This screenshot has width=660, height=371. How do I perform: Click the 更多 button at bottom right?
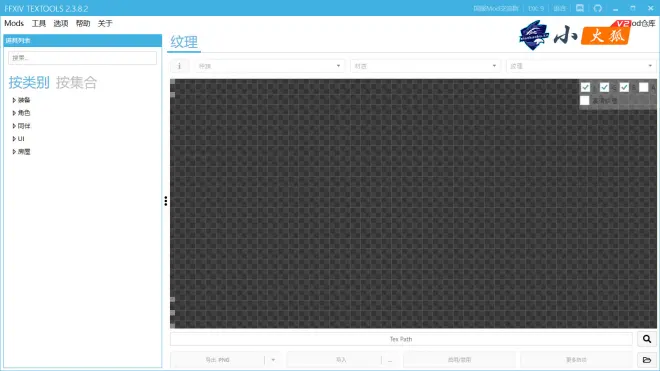coord(576,360)
